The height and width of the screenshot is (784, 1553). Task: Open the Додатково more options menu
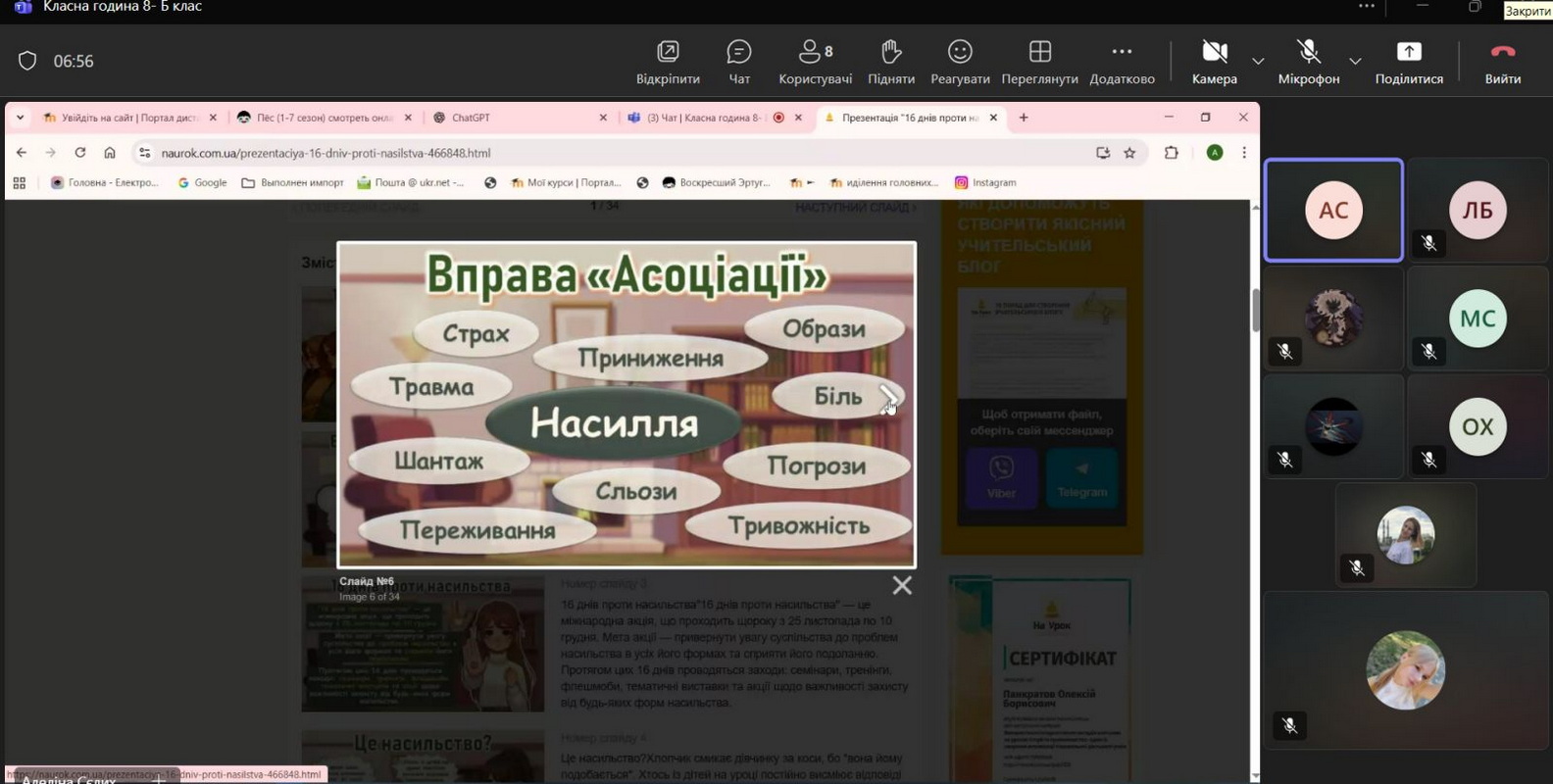click(1122, 62)
